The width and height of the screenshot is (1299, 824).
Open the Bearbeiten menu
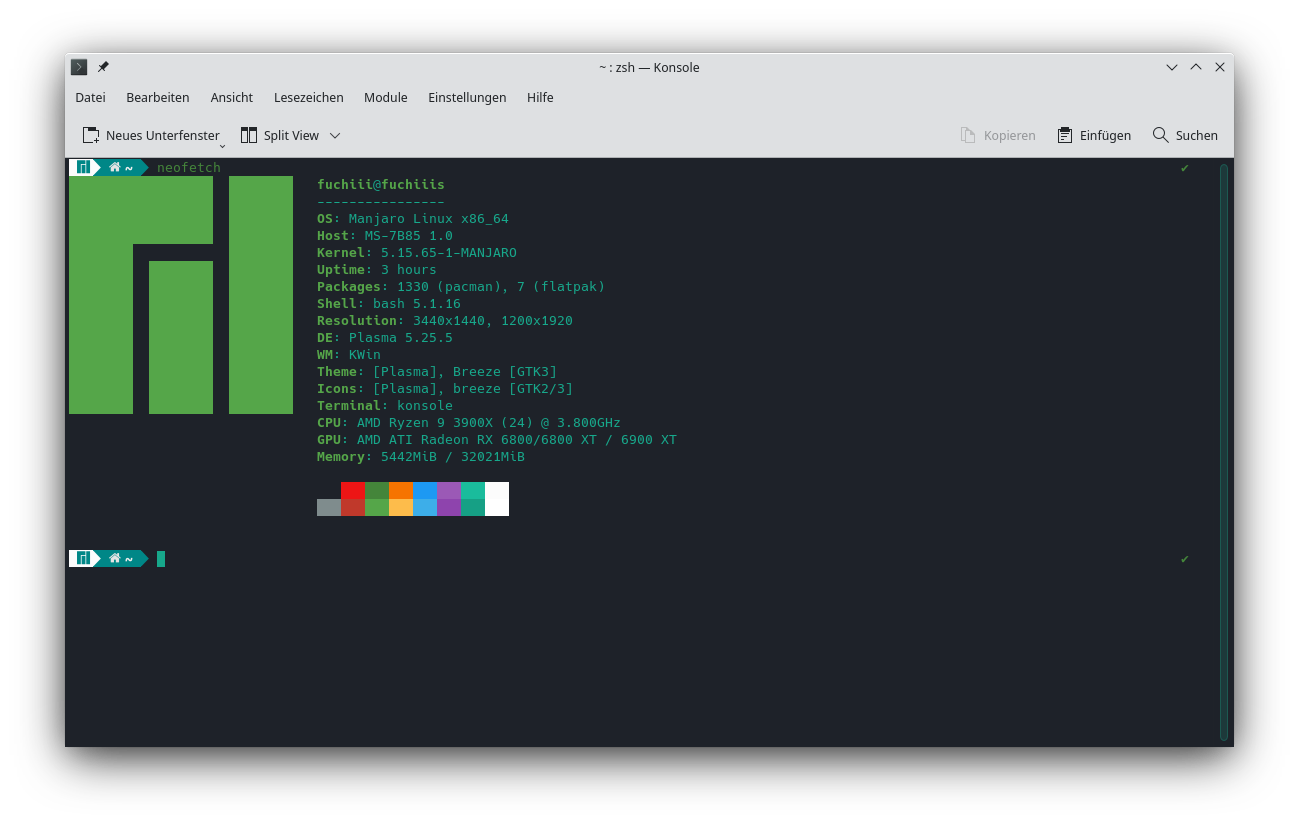click(x=158, y=97)
